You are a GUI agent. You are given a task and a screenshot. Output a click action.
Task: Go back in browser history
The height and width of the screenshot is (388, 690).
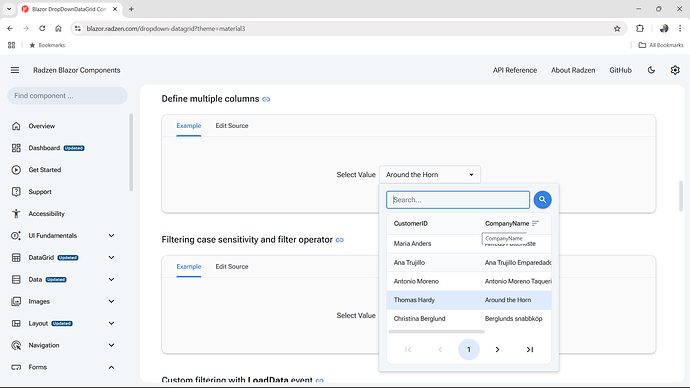[x=10, y=29]
